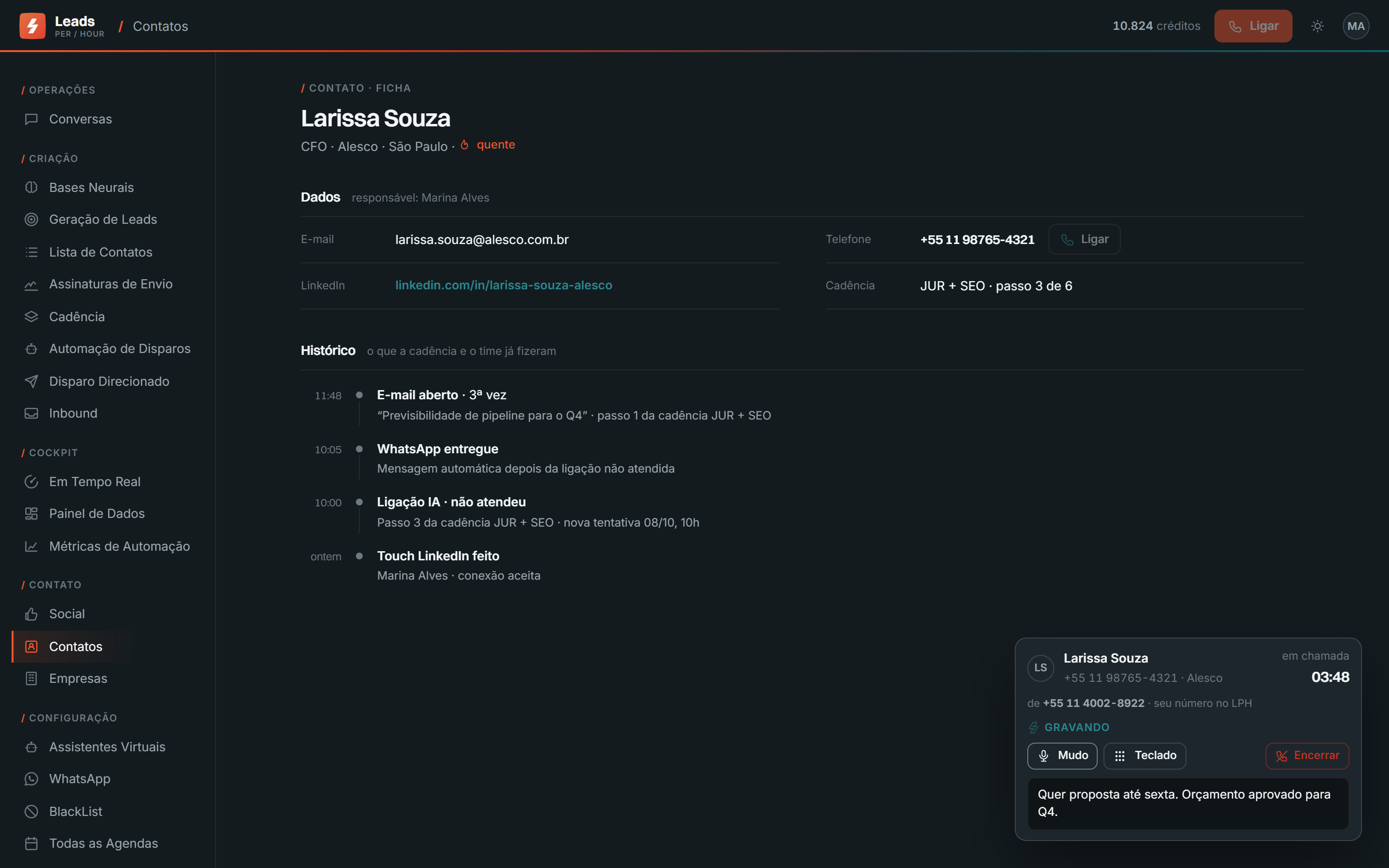Select the Touch LinkedIn feito entry
1389x868 pixels.
click(459, 566)
